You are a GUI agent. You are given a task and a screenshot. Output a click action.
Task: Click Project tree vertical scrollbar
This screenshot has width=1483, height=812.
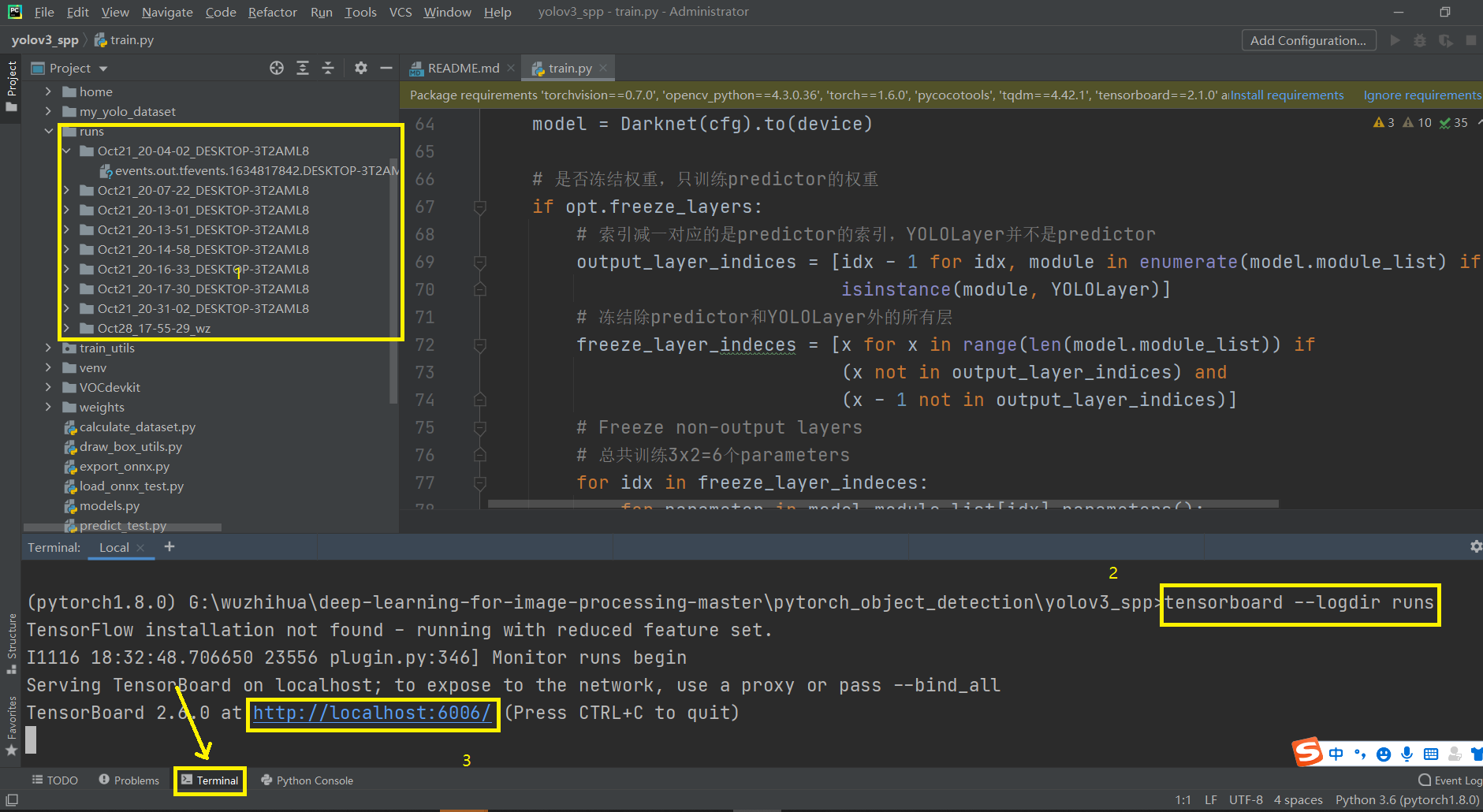393,280
